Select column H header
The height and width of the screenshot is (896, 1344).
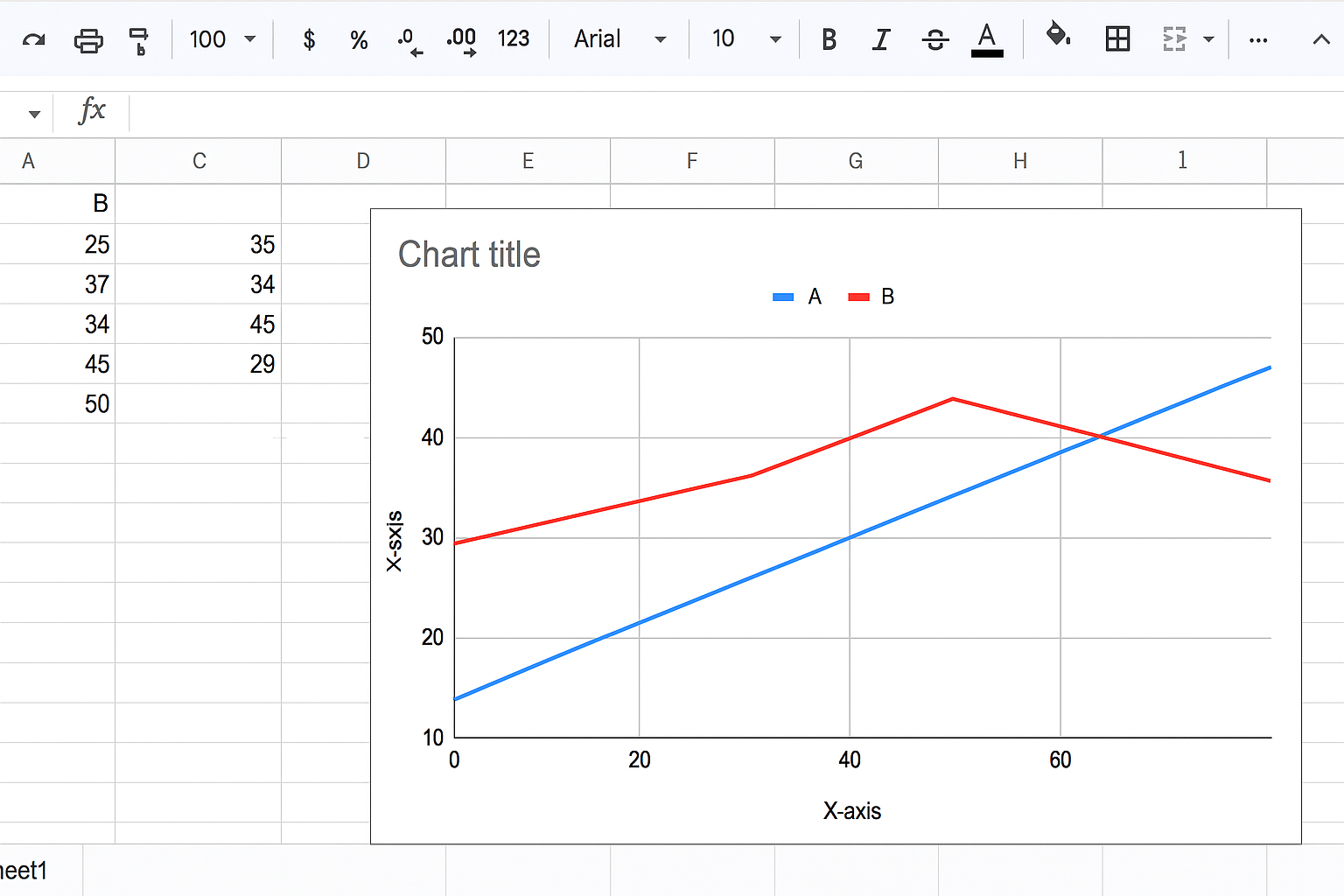[x=1020, y=161]
